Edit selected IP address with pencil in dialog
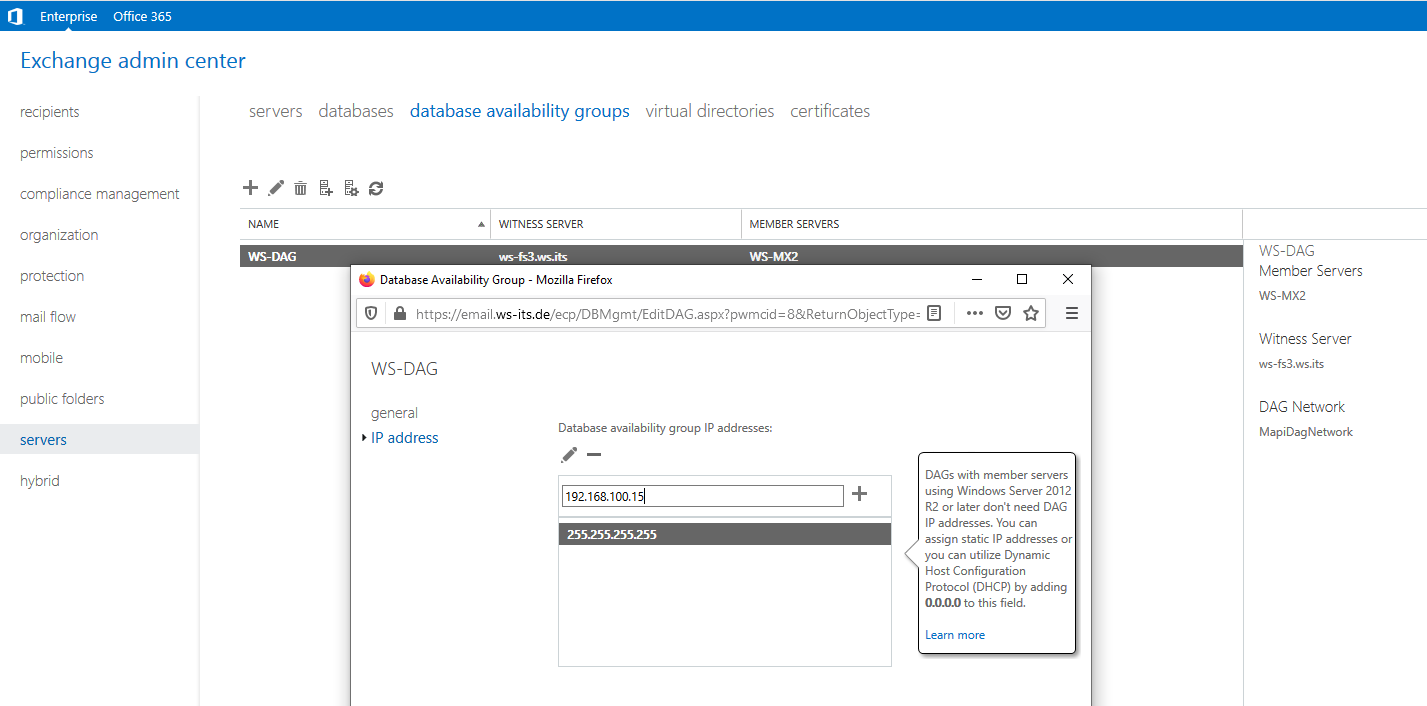This screenshot has height=706, width=1427. pyautogui.click(x=569, y=455)
